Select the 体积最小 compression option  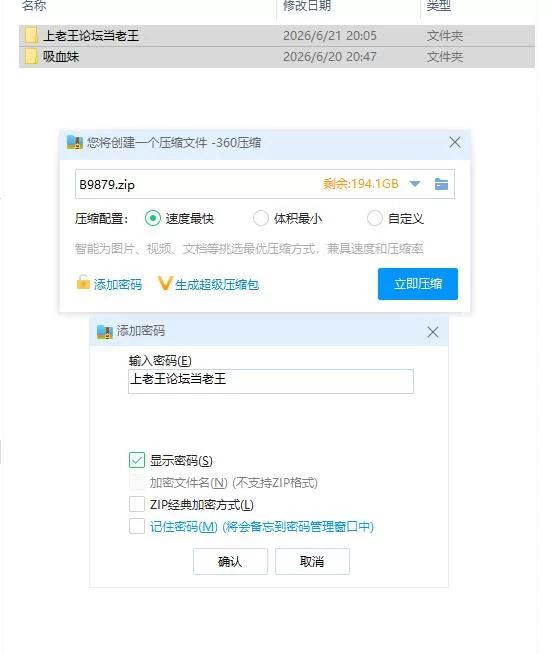261,218
